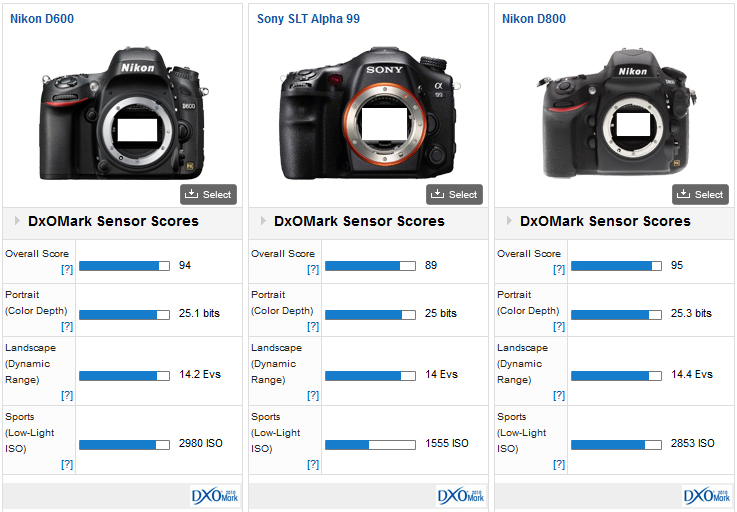Click the Nikon D800 camera image
The image size is (737, 512).
click(x=616, y=113)
